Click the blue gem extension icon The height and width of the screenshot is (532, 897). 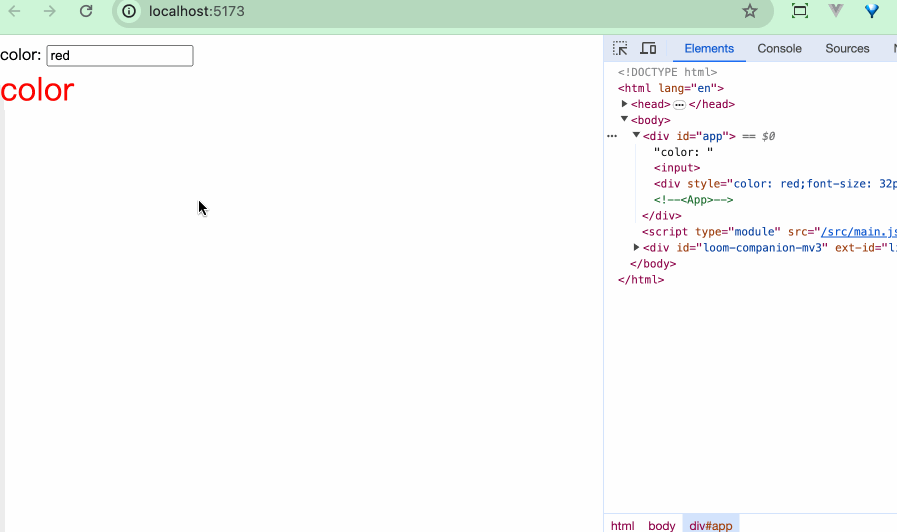point(872,11)
